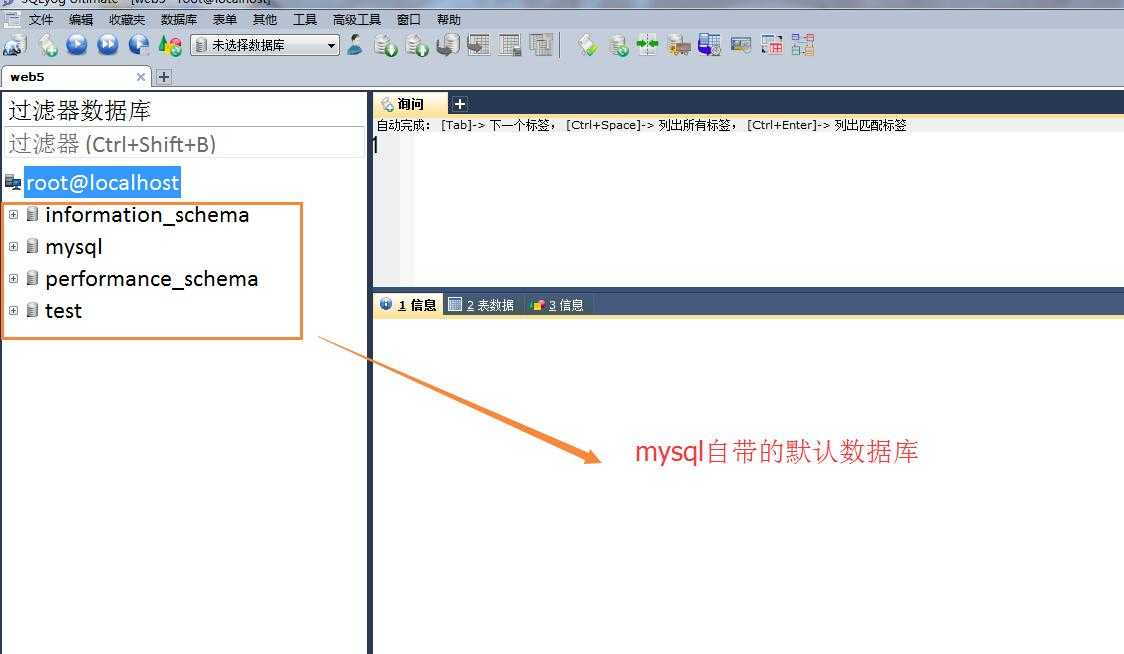This screenshot has width=1124, height=654.
Task: Select the information_schema database
Action: pyautogui.click(x=147, y=214)
